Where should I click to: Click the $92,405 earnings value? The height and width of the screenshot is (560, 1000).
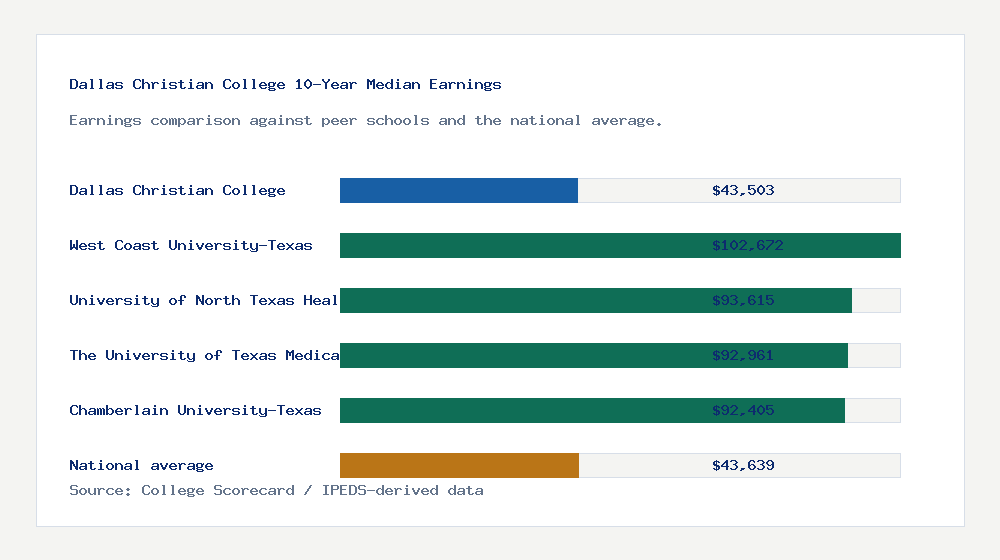click(x=743, y=410)
